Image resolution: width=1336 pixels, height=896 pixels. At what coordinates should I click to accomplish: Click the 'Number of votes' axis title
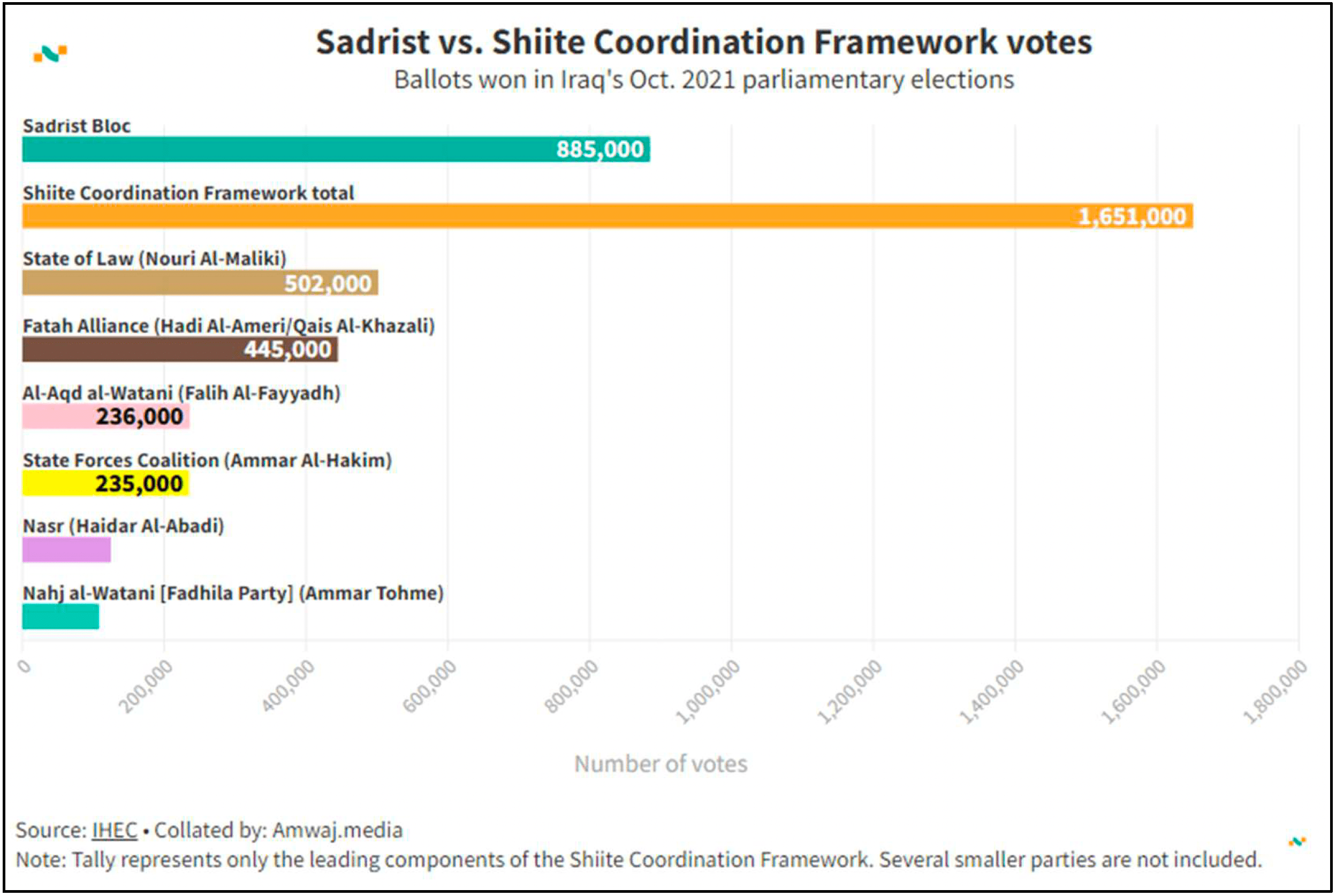click(x=661, y=764)
